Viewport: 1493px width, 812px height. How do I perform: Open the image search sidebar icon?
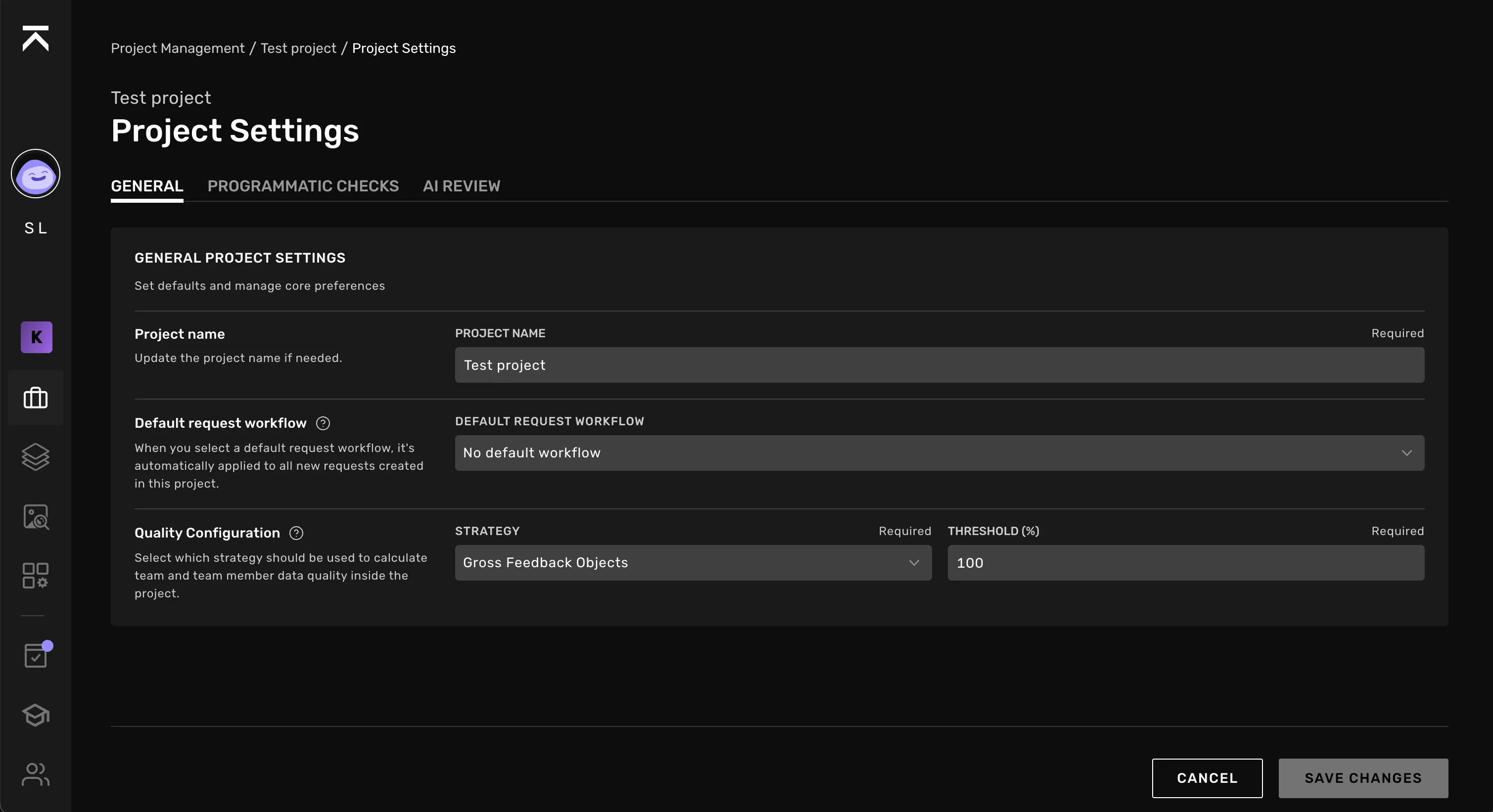click(36, 517)
